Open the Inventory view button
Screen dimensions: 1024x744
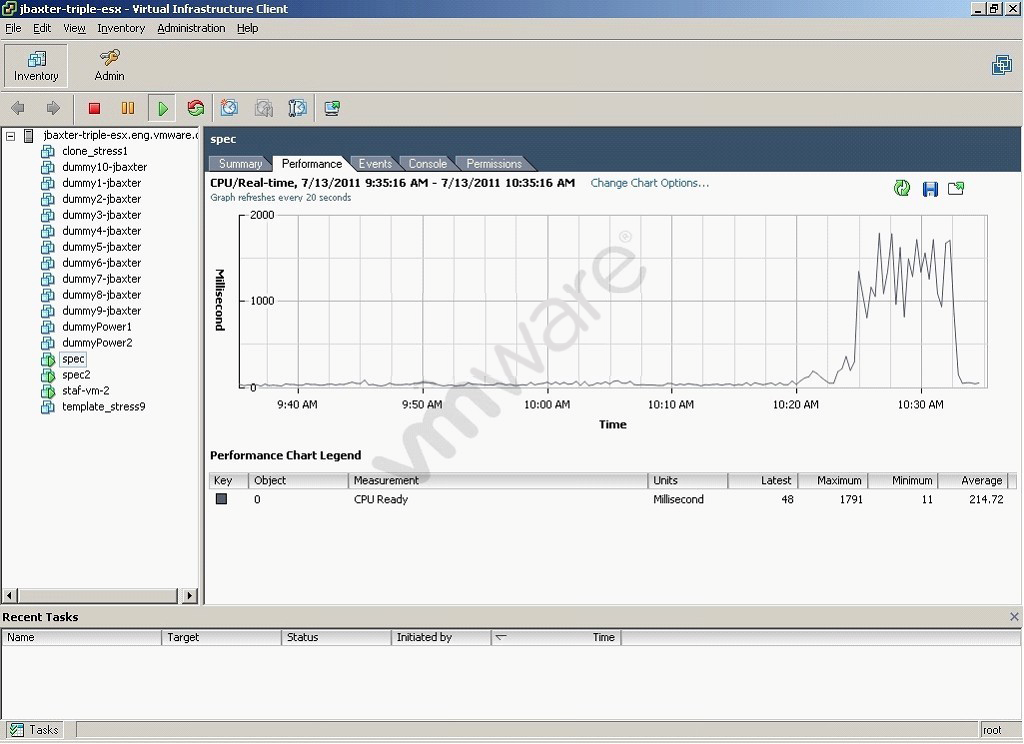coord(36,66)
